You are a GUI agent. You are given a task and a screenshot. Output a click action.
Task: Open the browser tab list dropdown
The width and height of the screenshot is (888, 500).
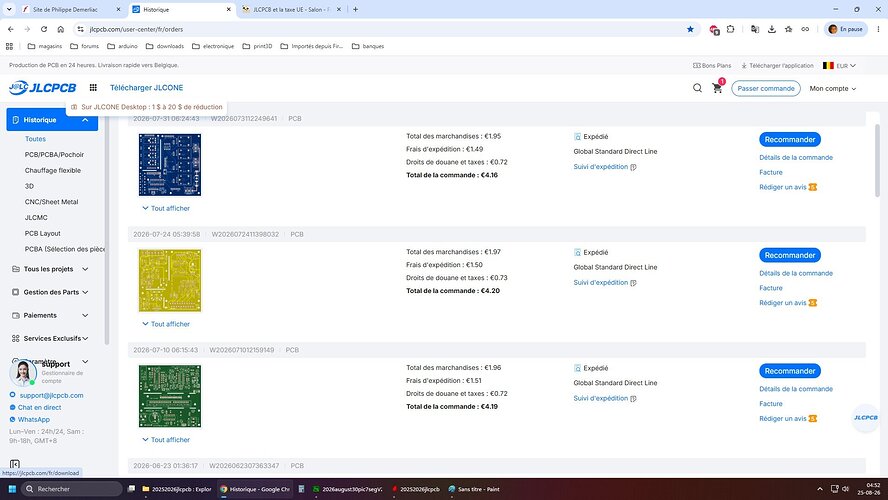(9, 9)
